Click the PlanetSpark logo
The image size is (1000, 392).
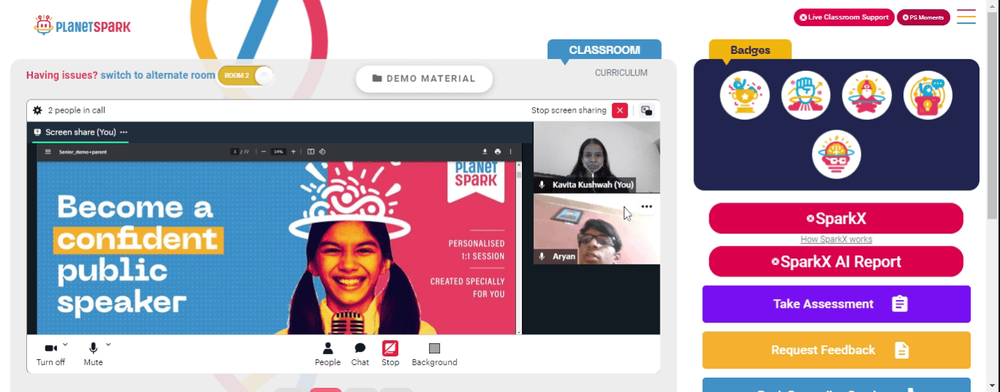click(82, 25)
